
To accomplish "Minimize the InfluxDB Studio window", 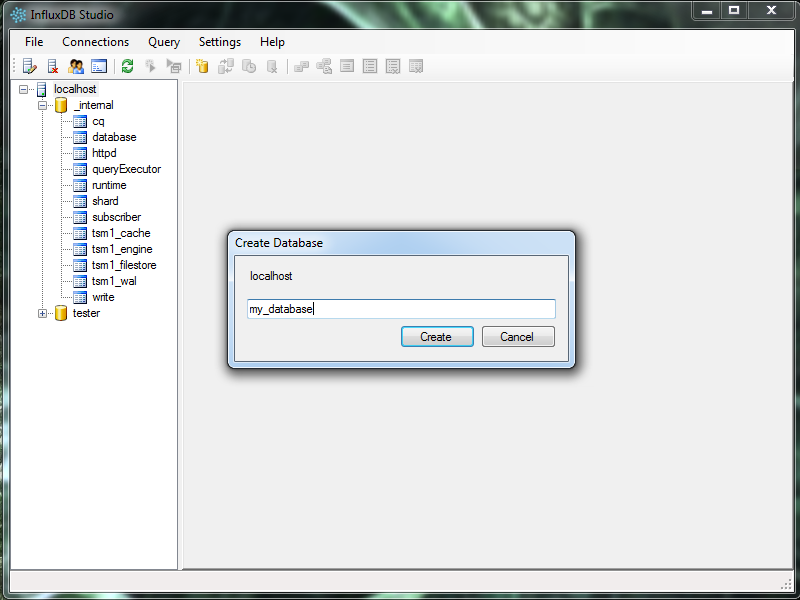I will [707, 10].
